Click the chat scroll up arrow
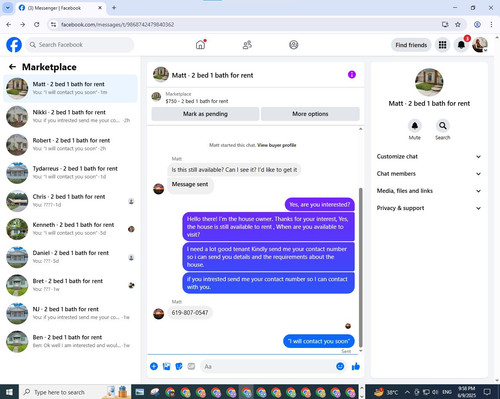The width and height of the screenshot is (500, 399). point(360,129)
